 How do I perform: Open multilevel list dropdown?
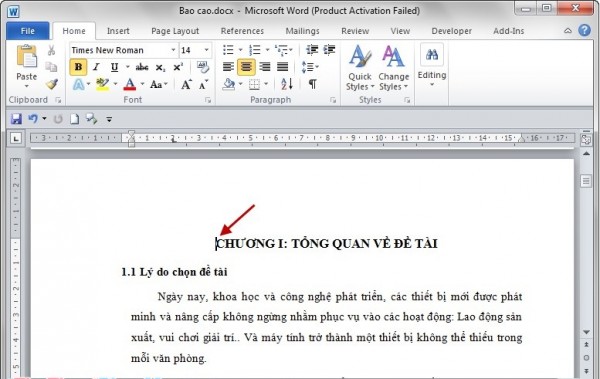coord(284,50)
